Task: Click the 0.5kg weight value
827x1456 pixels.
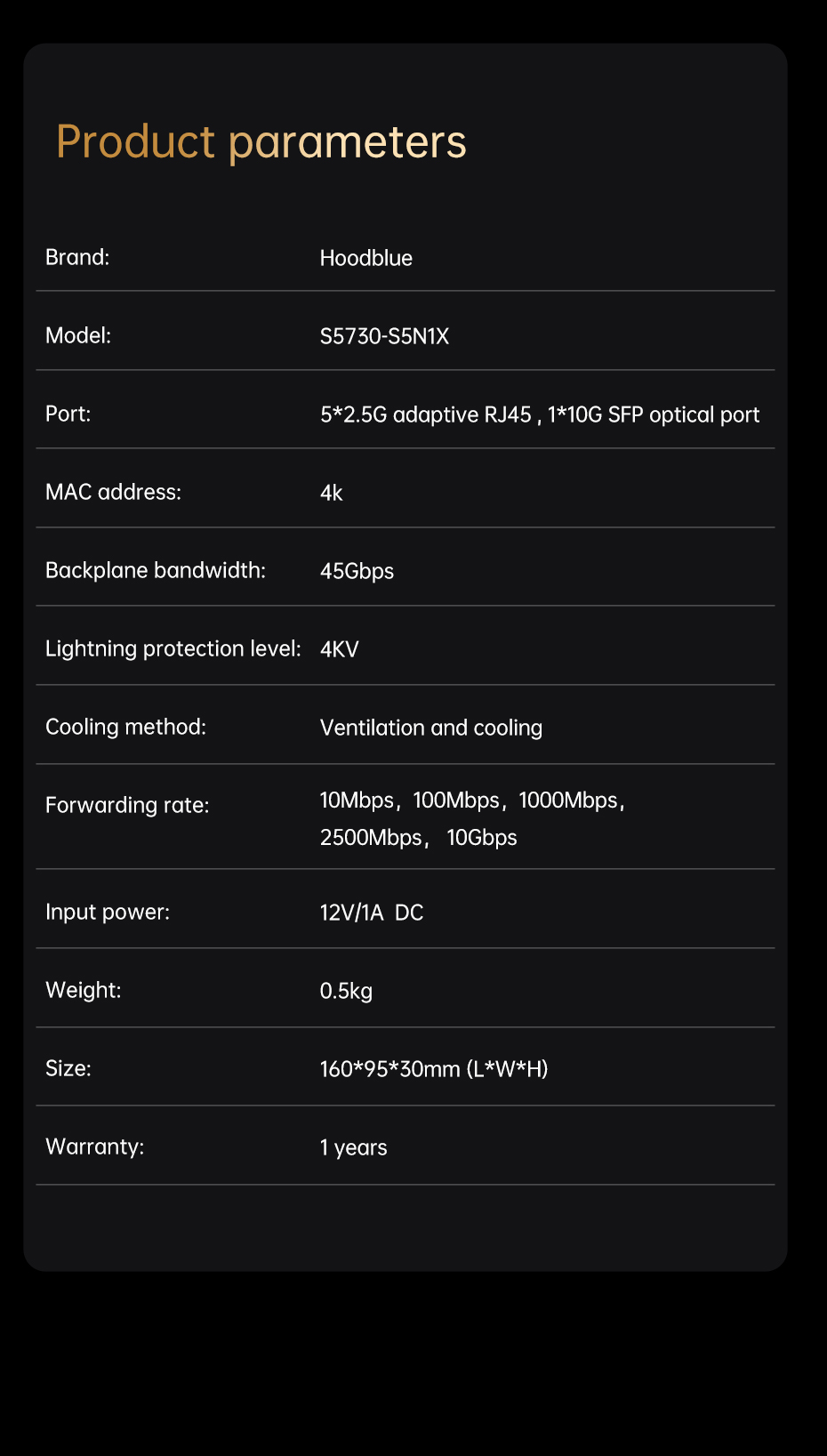Action: [346, 991]
